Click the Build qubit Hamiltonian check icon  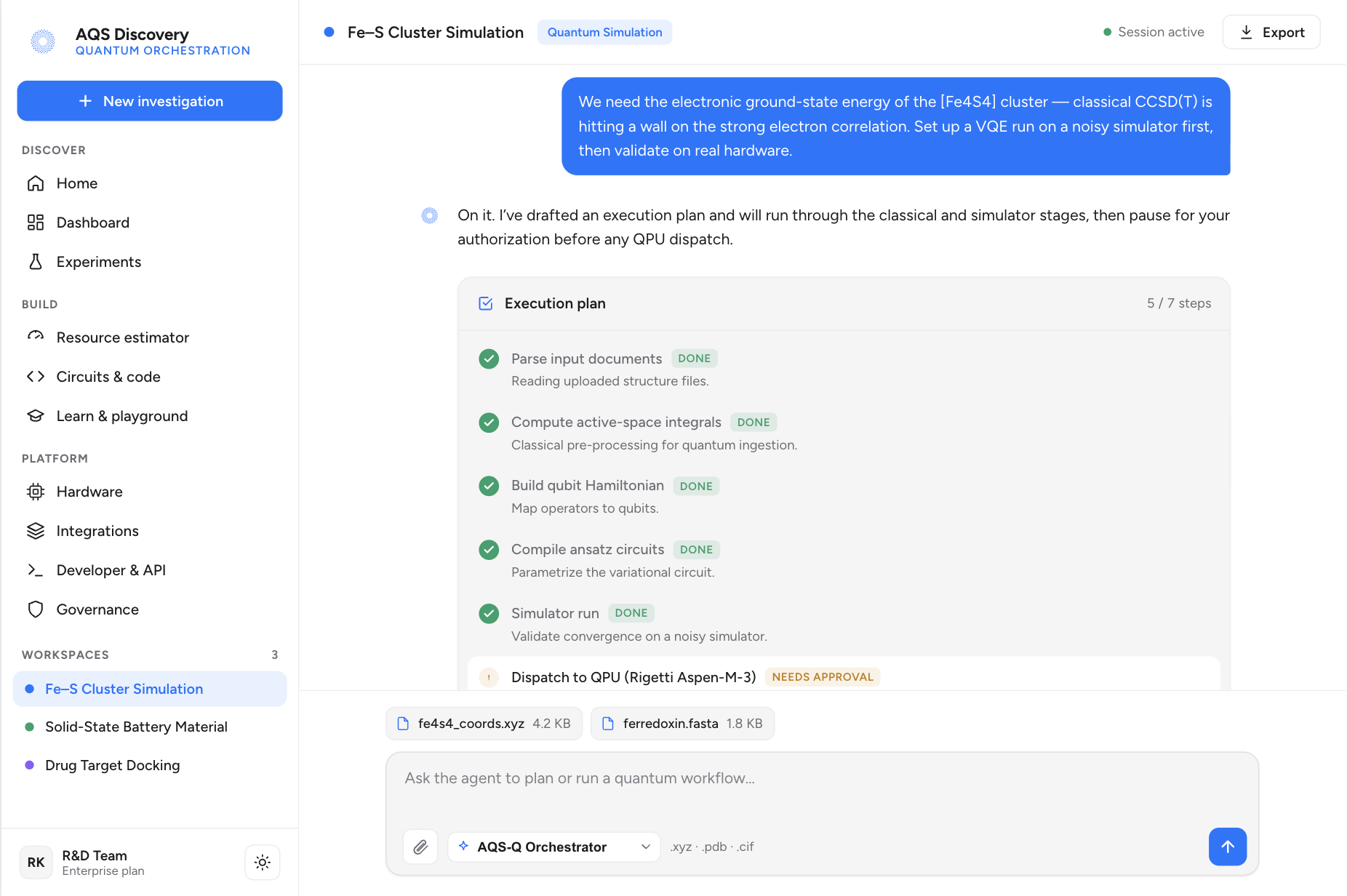pyautogui.click(x=489, y=486)
